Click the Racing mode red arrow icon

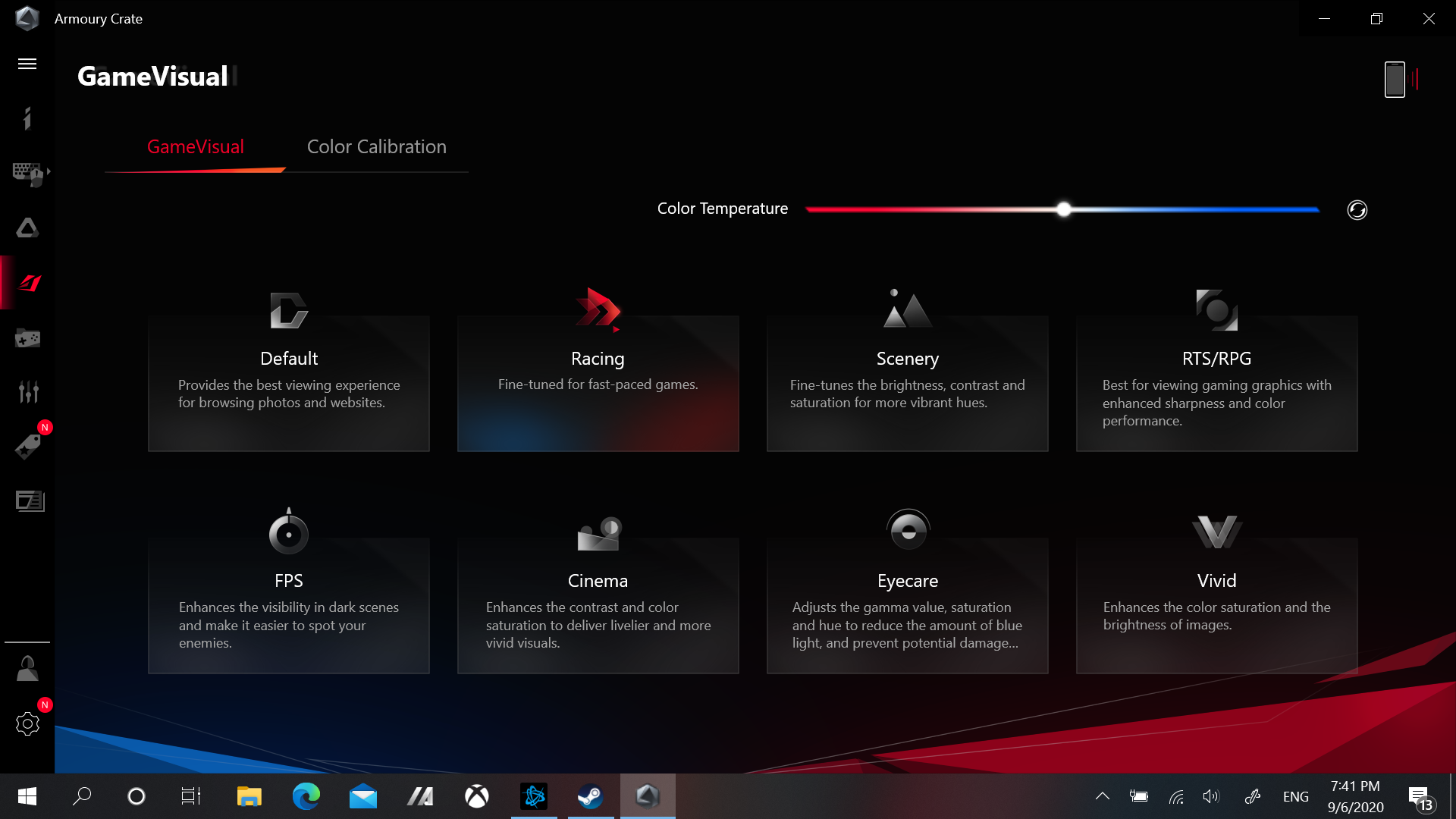click(598, 309)
